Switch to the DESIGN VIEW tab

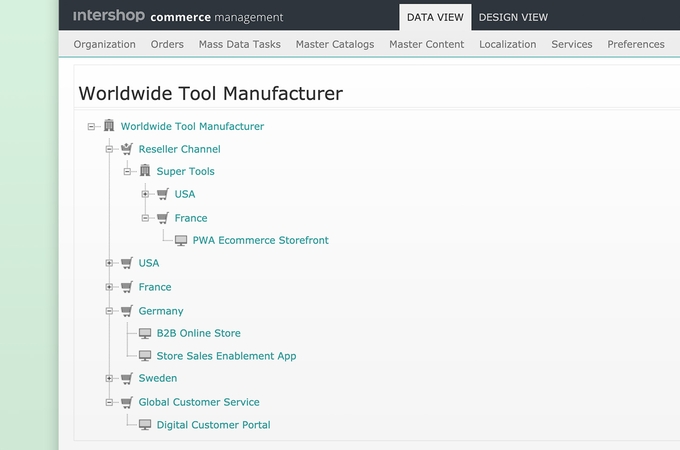513,17
